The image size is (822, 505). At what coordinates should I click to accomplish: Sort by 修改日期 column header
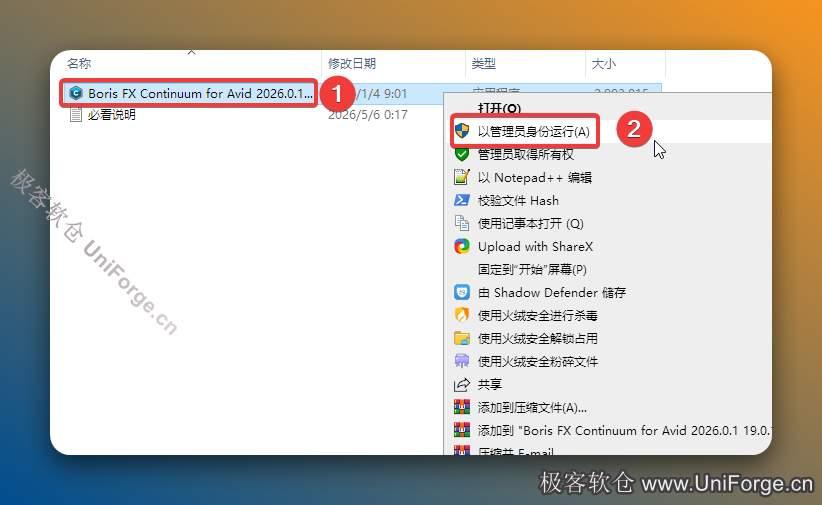click(352, 63)
